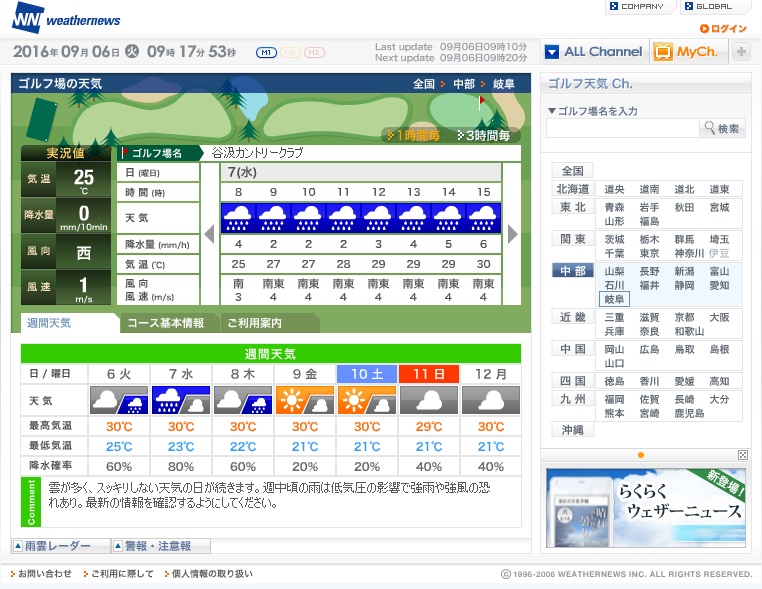This screenshot has width=762, height=589.
Task: Click the plus add-channel button
Action: [x=741, y=52]
